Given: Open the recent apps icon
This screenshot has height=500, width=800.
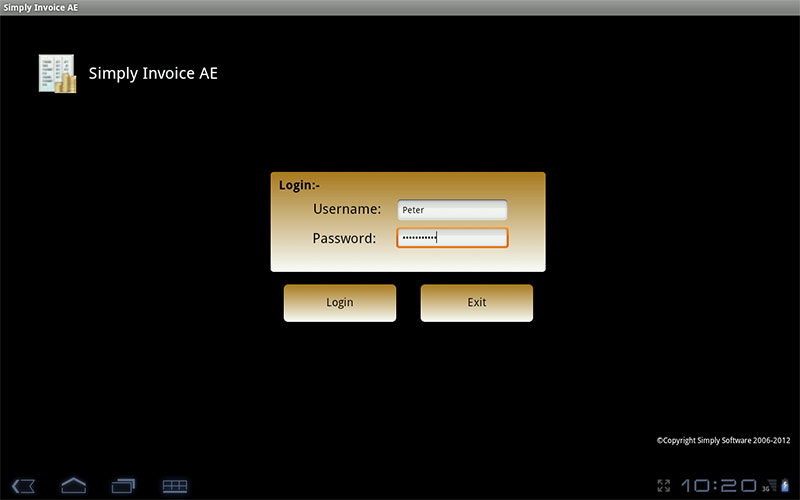Looking at the screenshot, I should (x=123, y=486).
